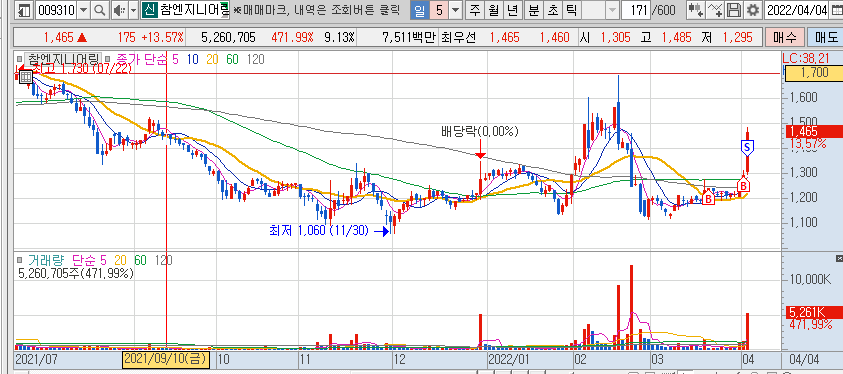Click the volume 5,260,705 value
Viewport: 843px width, 374px height.
point(228,37)
